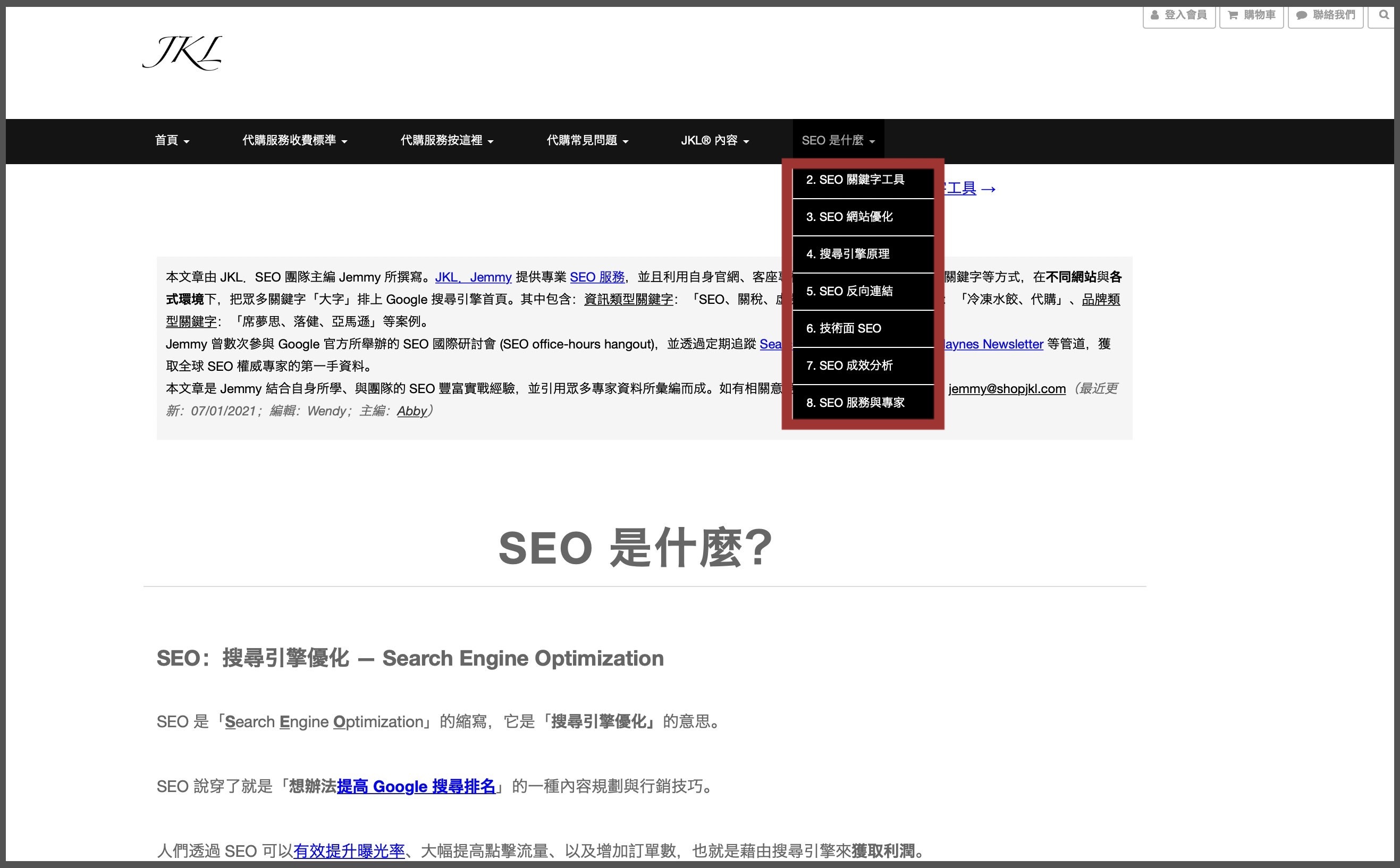1400x868 pixels.
Task: Open the 提高 Google 搜尋排名 link
Action: click(416, 787)
